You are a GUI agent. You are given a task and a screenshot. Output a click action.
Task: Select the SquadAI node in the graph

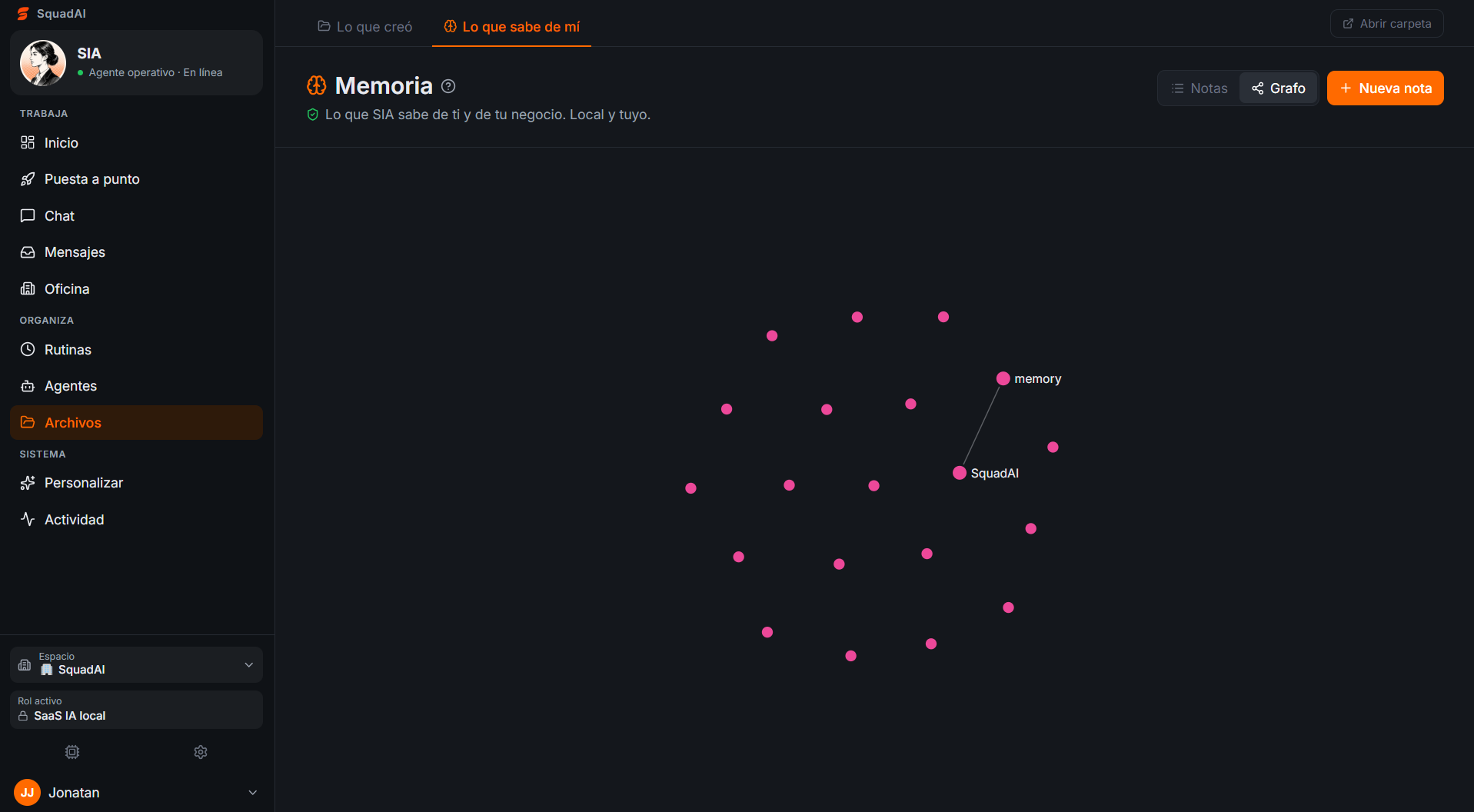(x=960, y=473)
